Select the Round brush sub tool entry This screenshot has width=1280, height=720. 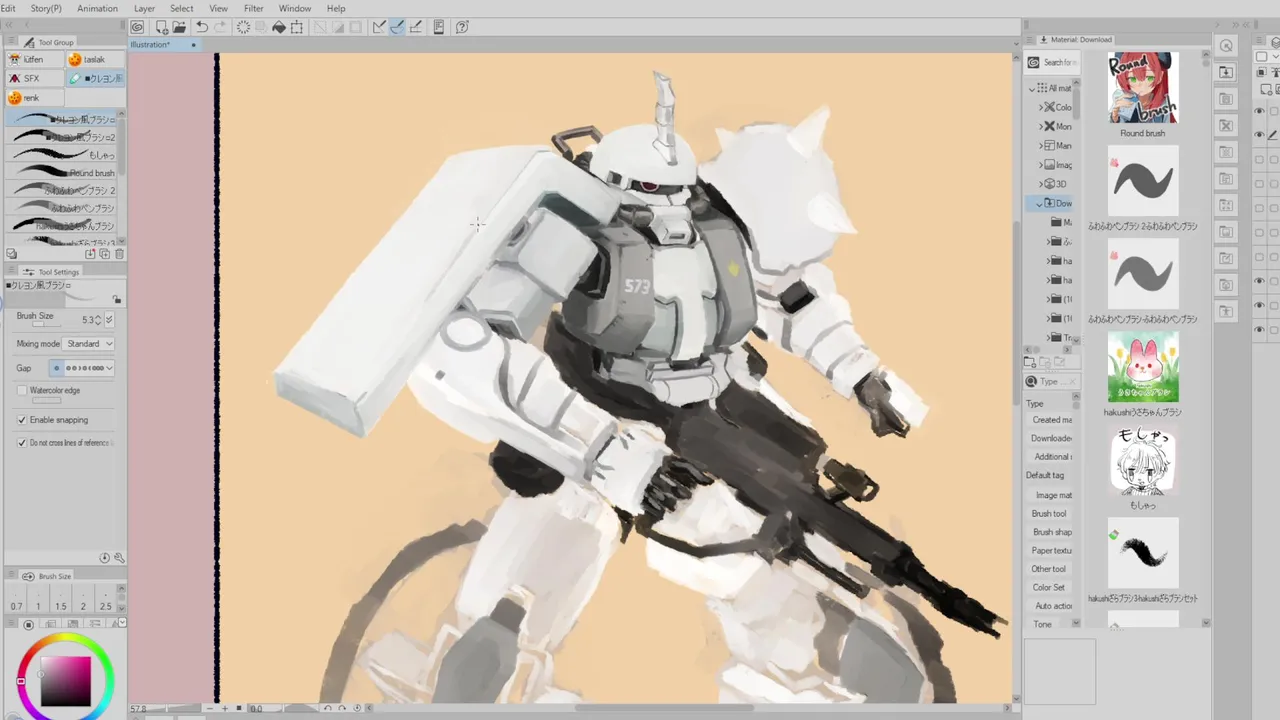point(61,172)
